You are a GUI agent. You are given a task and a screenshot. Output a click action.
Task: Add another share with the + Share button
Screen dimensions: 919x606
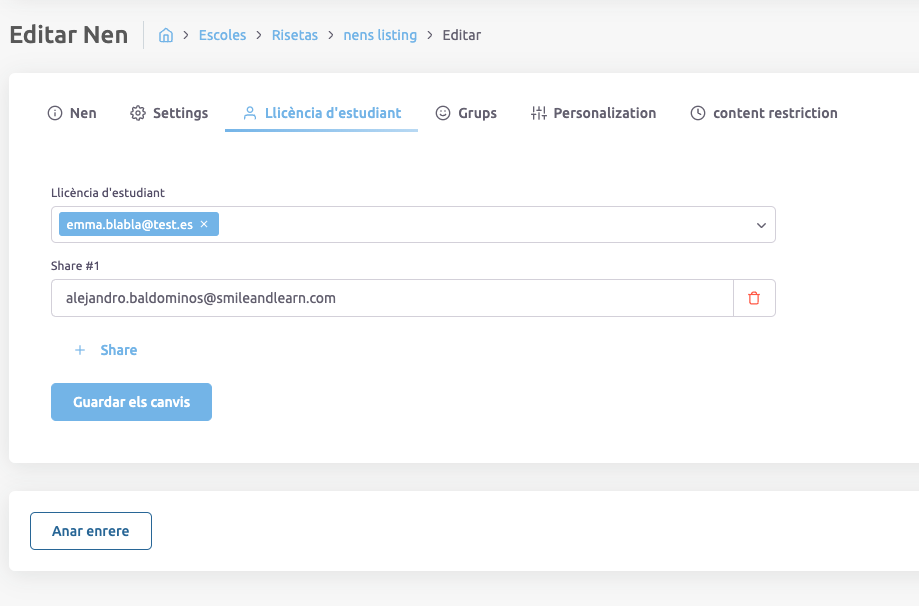(106, 350)
